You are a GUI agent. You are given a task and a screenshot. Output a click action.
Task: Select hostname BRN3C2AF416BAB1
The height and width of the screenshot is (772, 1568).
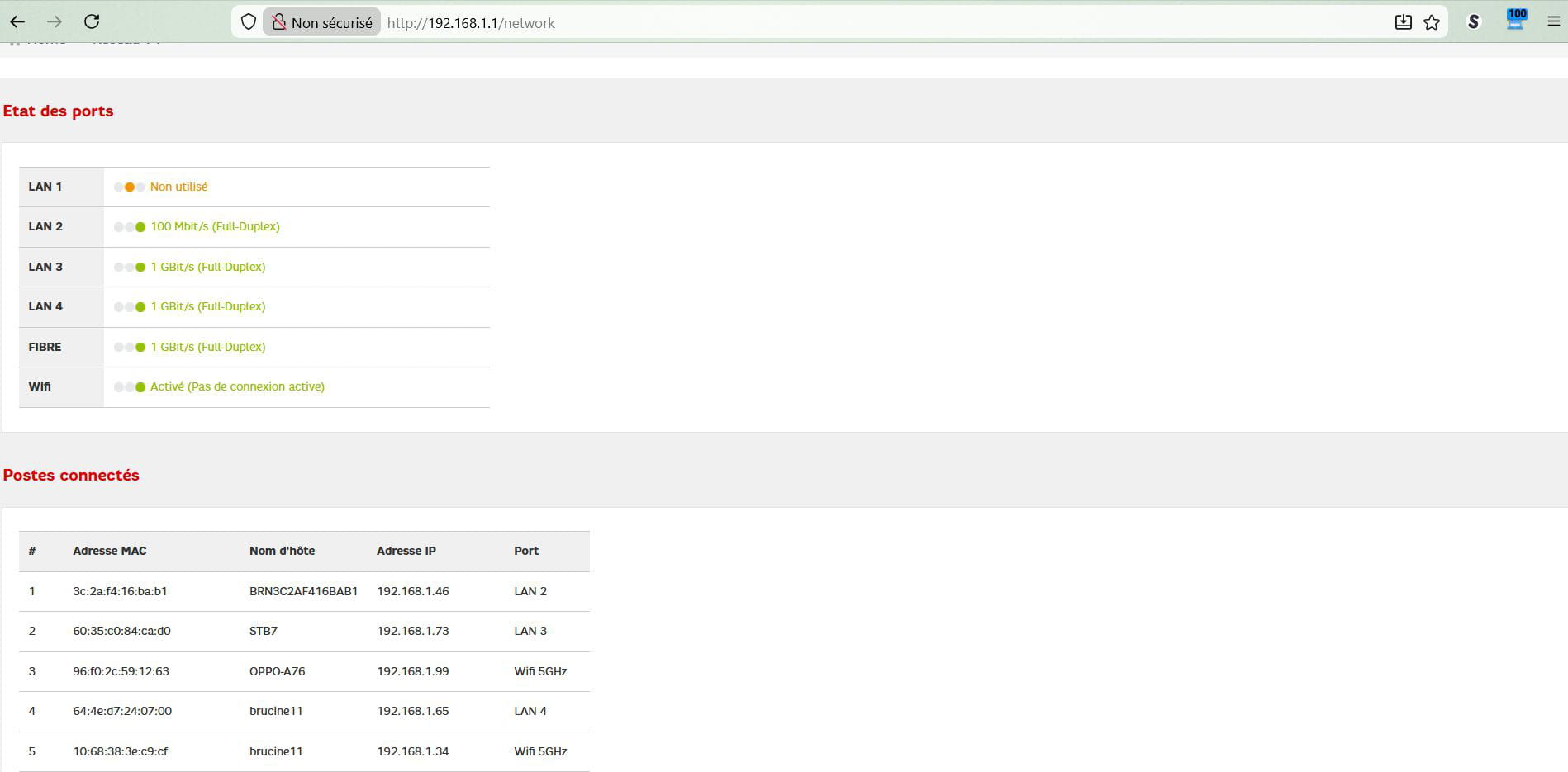pyautogui.click(x=303, y=591)
